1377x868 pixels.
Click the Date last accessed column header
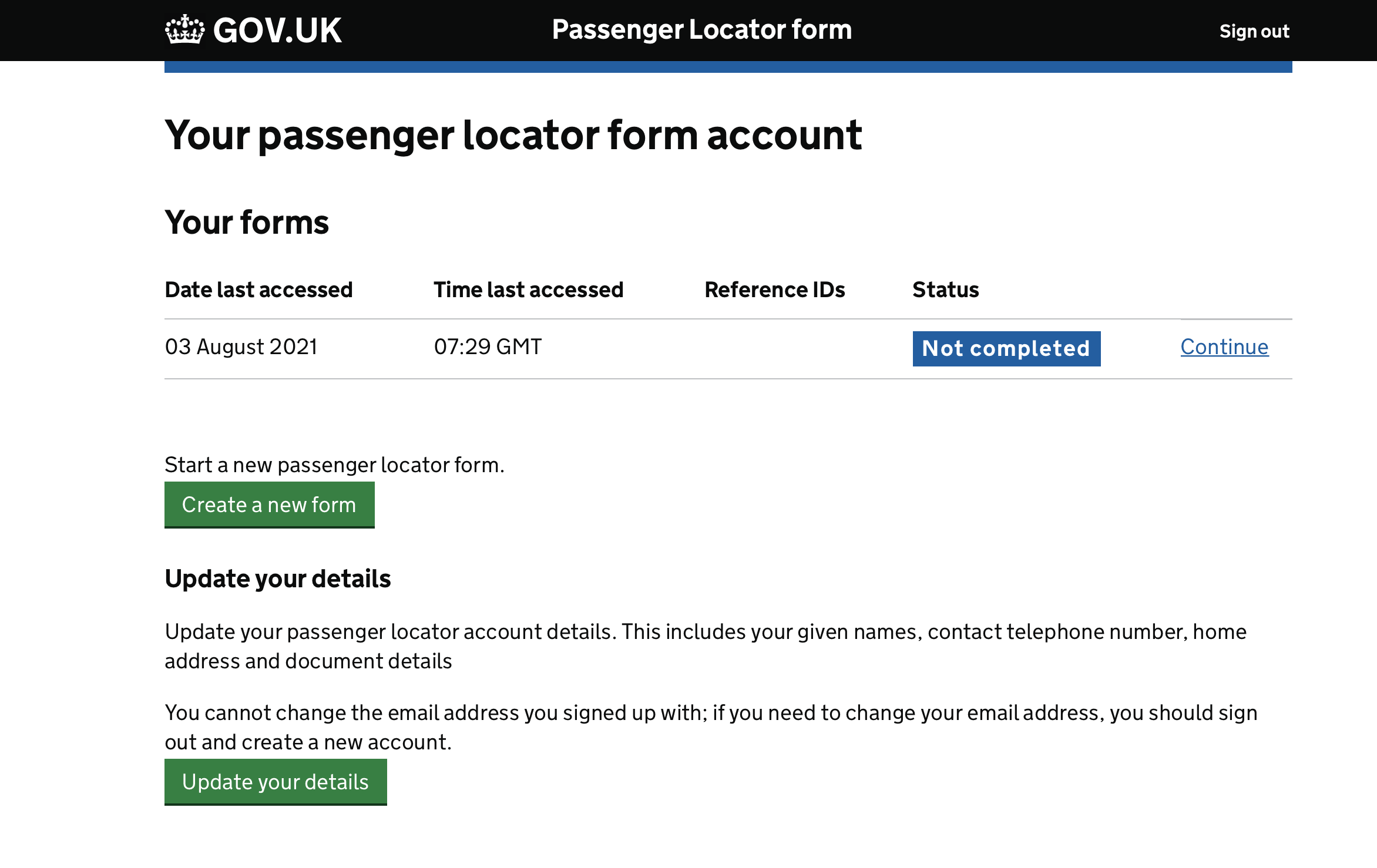point(258,290)
